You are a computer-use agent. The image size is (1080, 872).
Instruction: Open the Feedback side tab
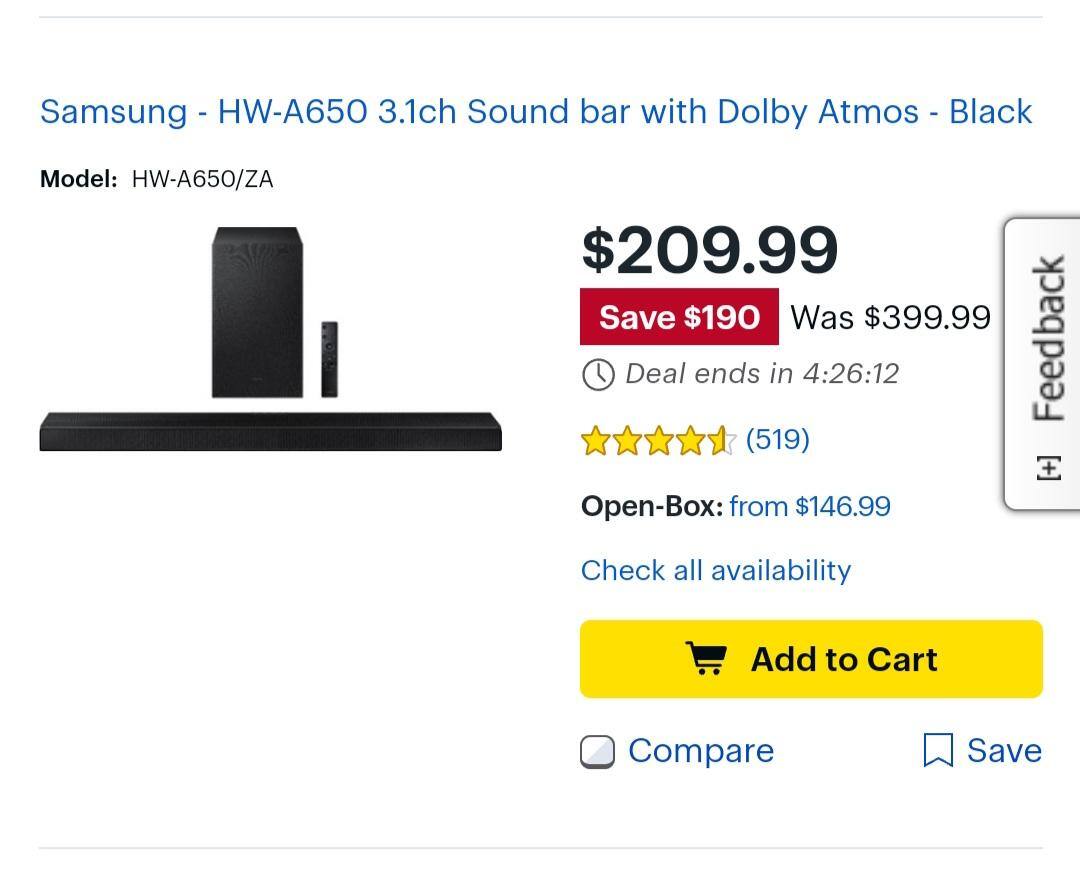coord(1047,340)
